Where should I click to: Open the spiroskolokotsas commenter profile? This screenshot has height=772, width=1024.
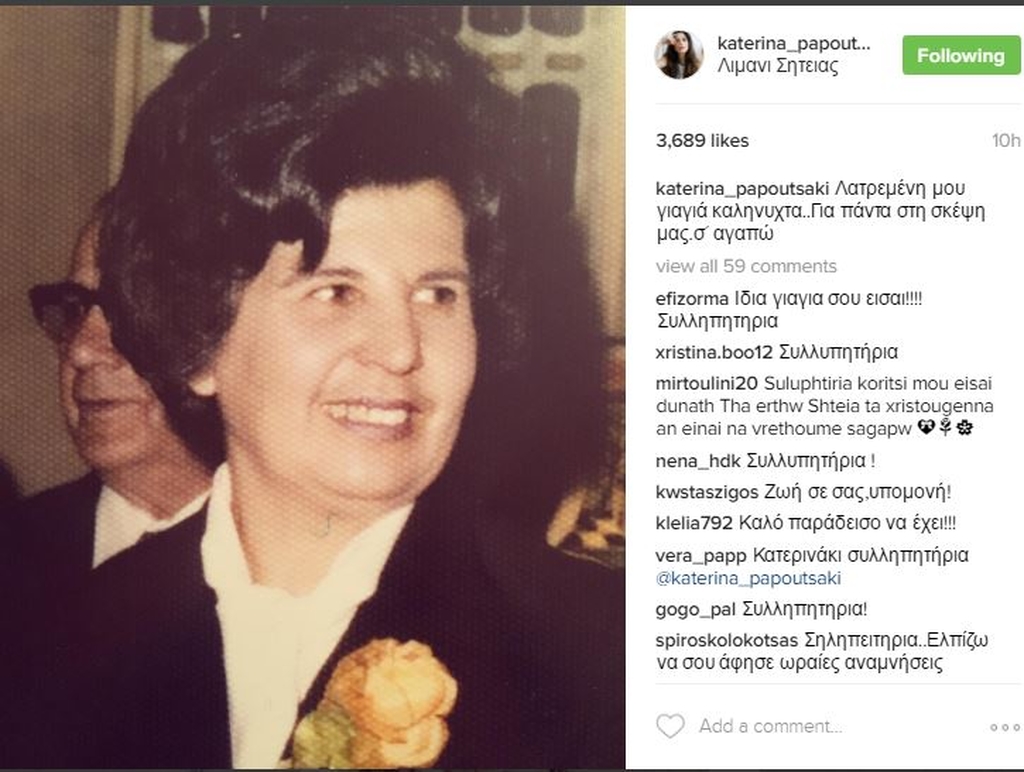[727, 640]
